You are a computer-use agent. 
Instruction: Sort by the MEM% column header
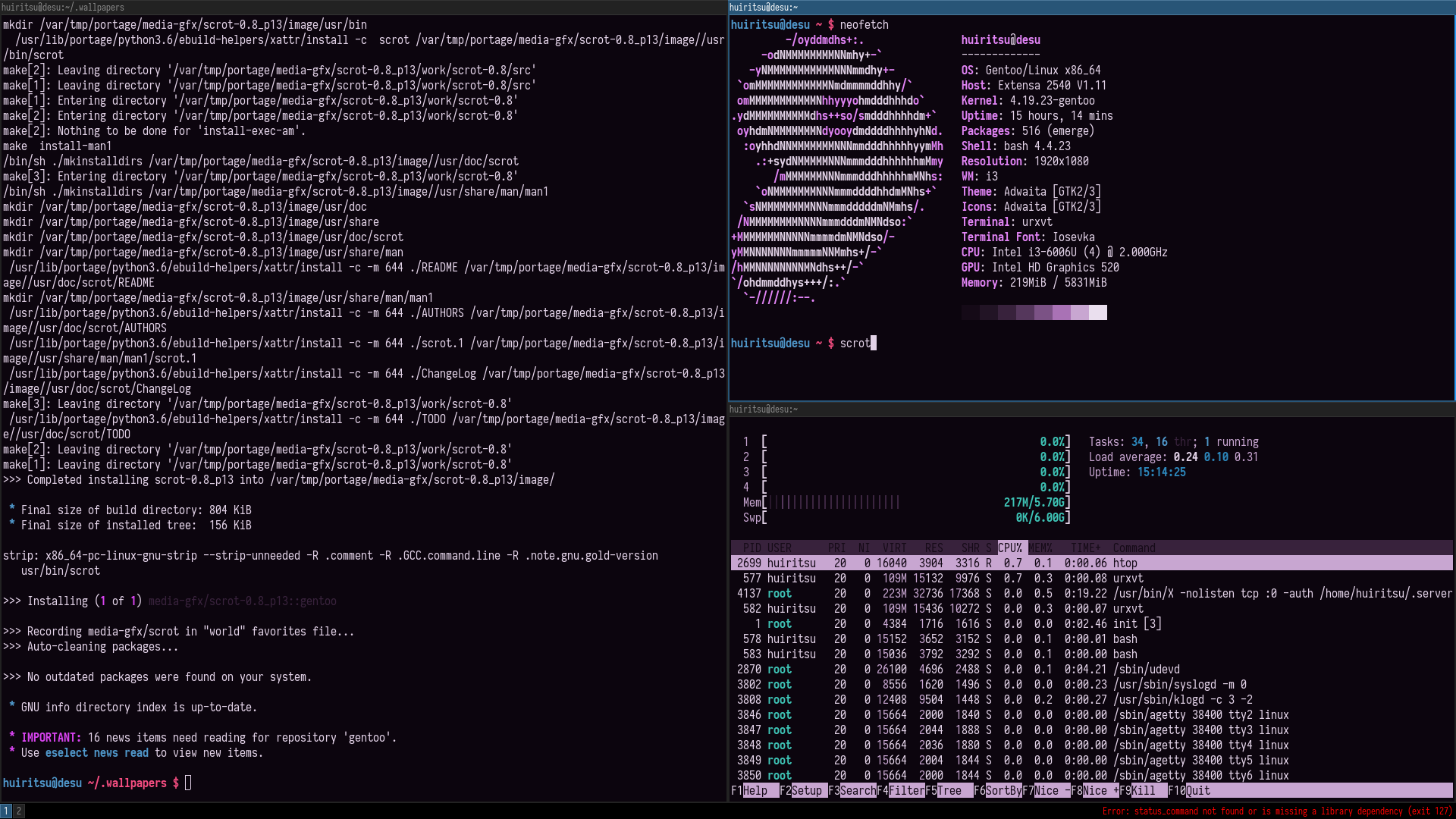1040,548
